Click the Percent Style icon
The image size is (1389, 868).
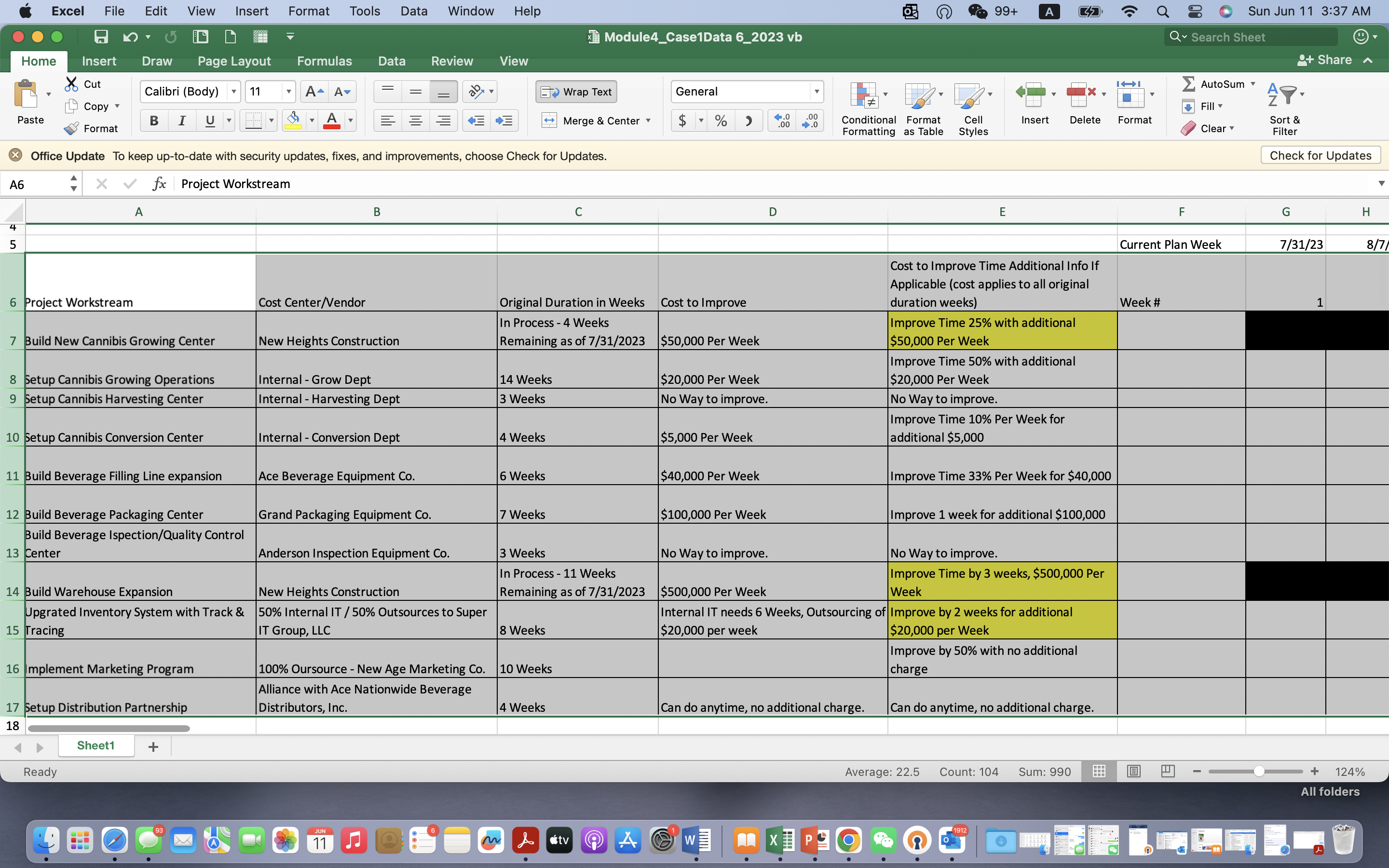[x=721, y=121]
